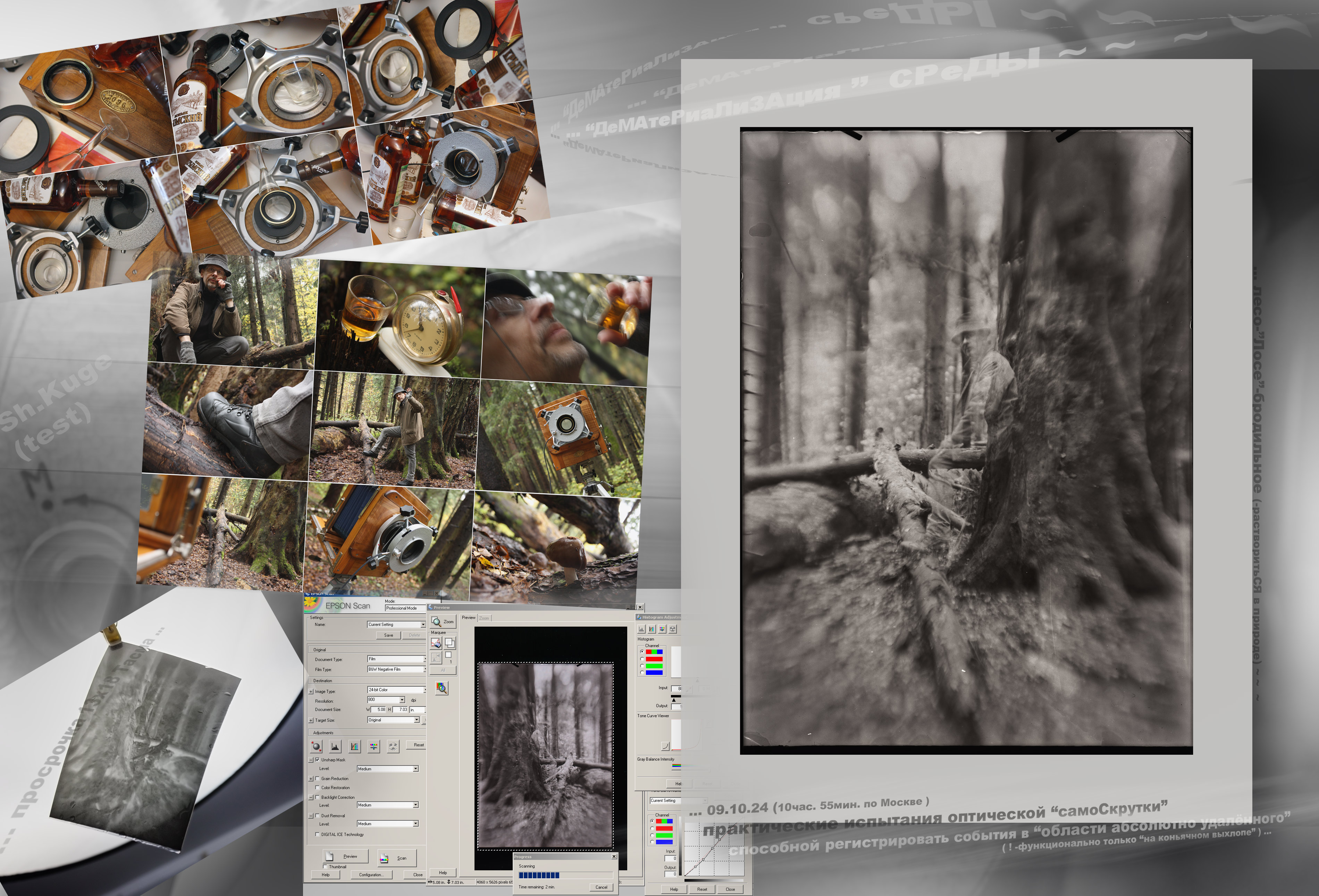Open the Tone Correction icon in Adjustments
This screenshot has width=1319, height=896.
tap(355, 746)
